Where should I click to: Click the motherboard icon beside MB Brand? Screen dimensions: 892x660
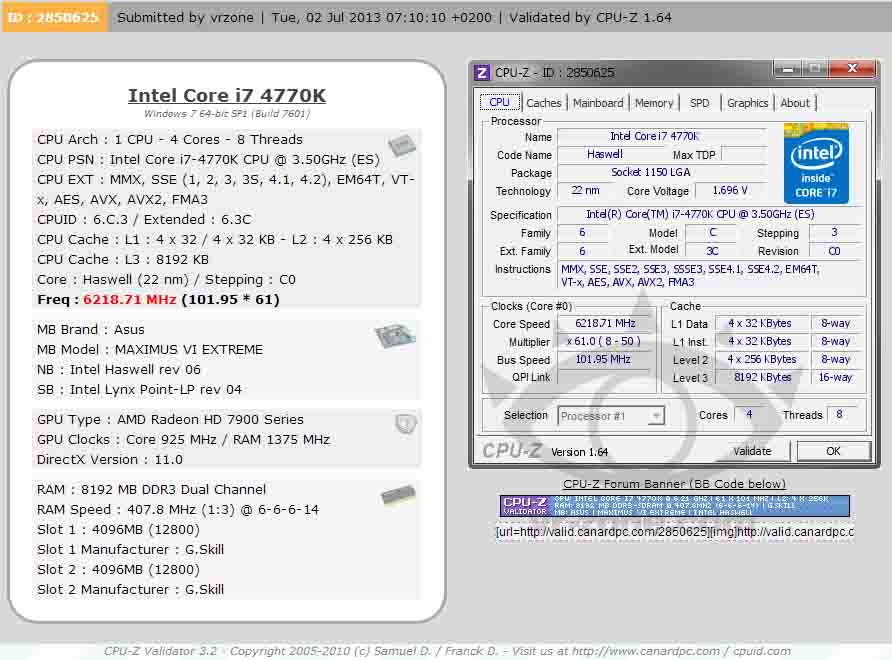click(395, 336)
